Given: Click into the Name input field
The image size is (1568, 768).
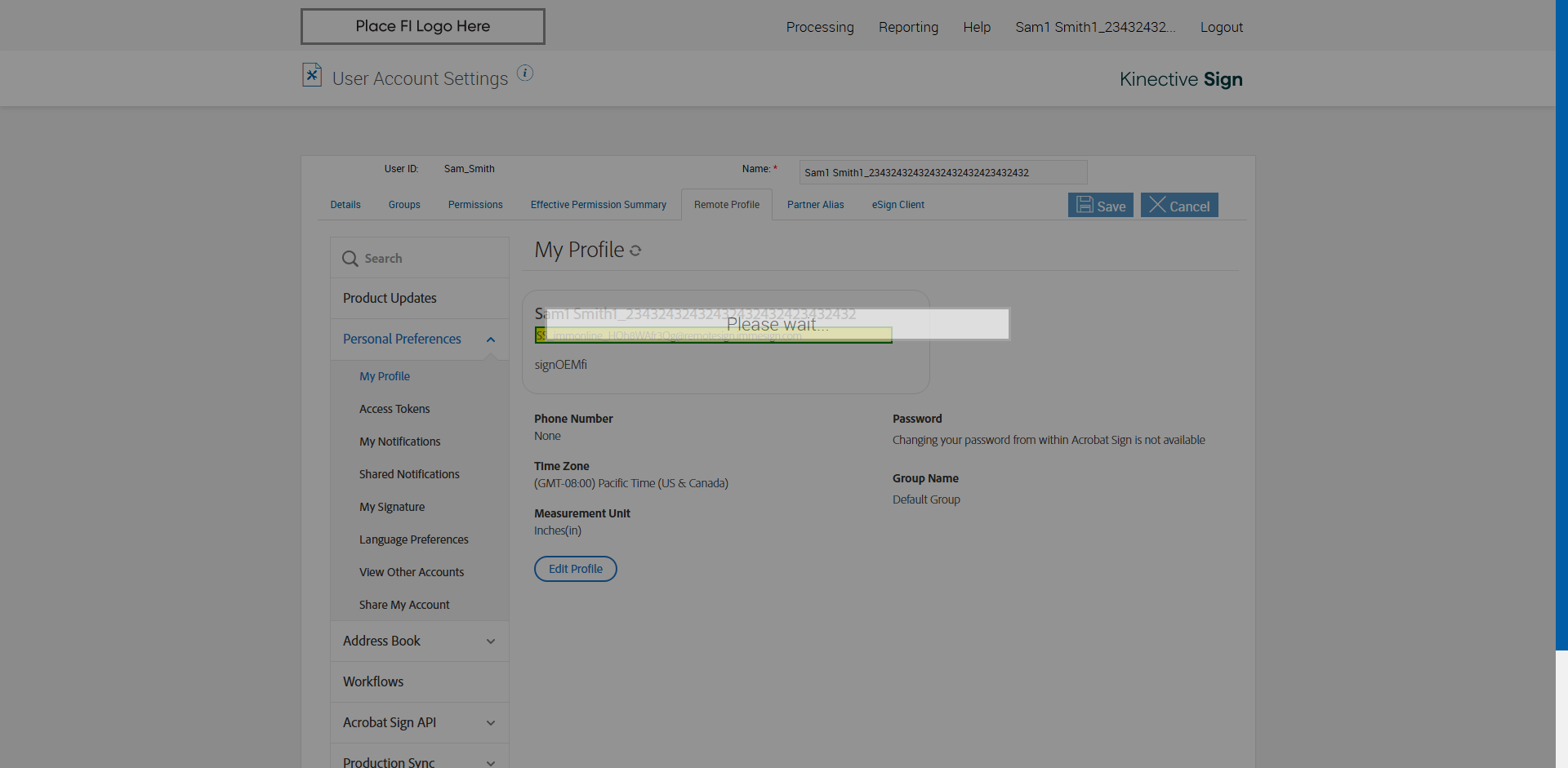Looking at the screenshot, I should click(943, 172).
